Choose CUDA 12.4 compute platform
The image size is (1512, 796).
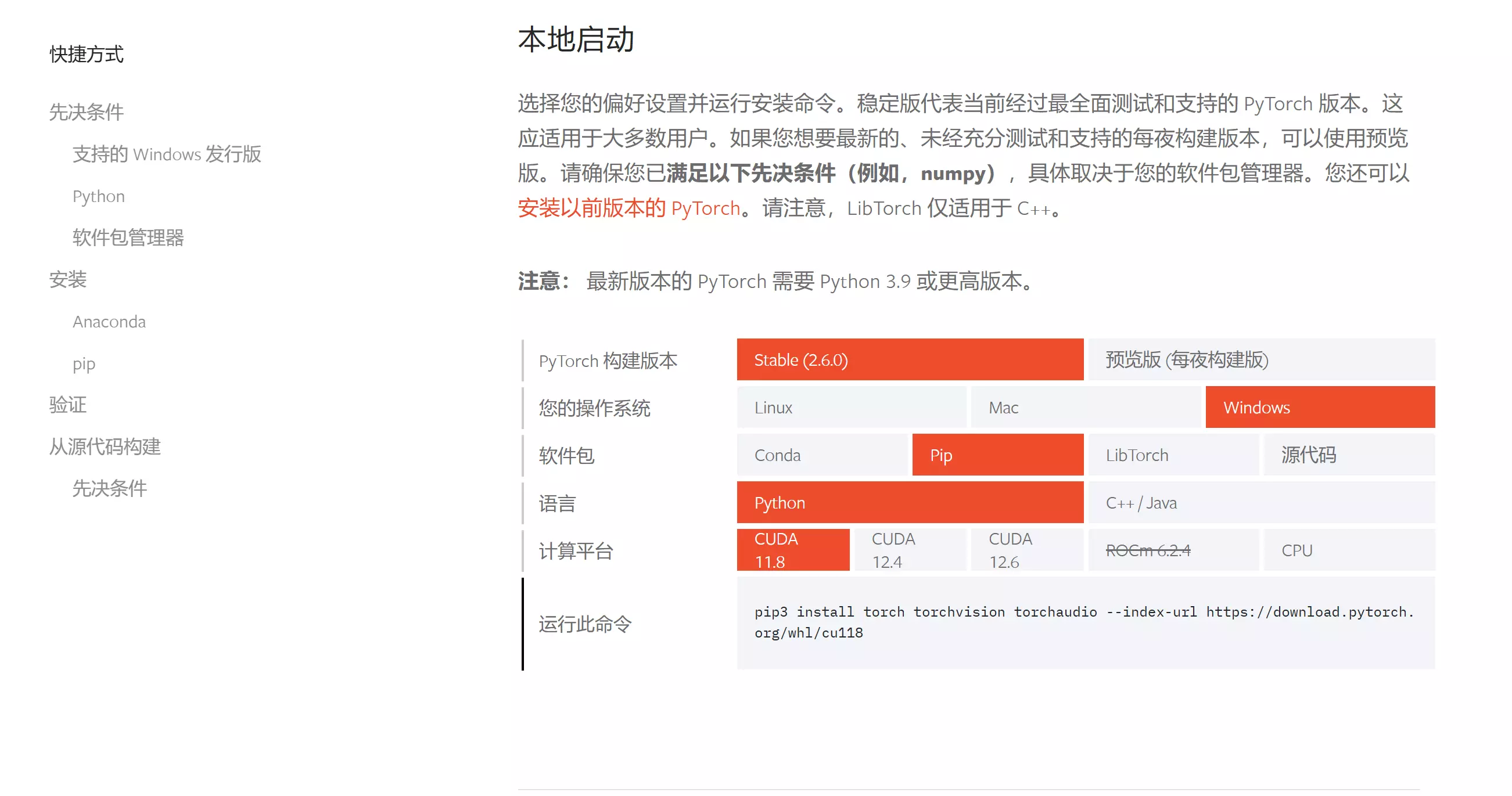[x=909, y=550]
